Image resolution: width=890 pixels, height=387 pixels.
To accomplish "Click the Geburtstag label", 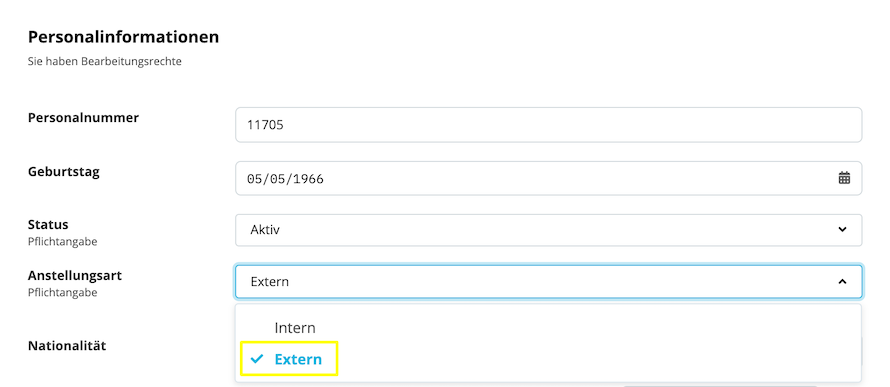I will [x=64, y=171].
